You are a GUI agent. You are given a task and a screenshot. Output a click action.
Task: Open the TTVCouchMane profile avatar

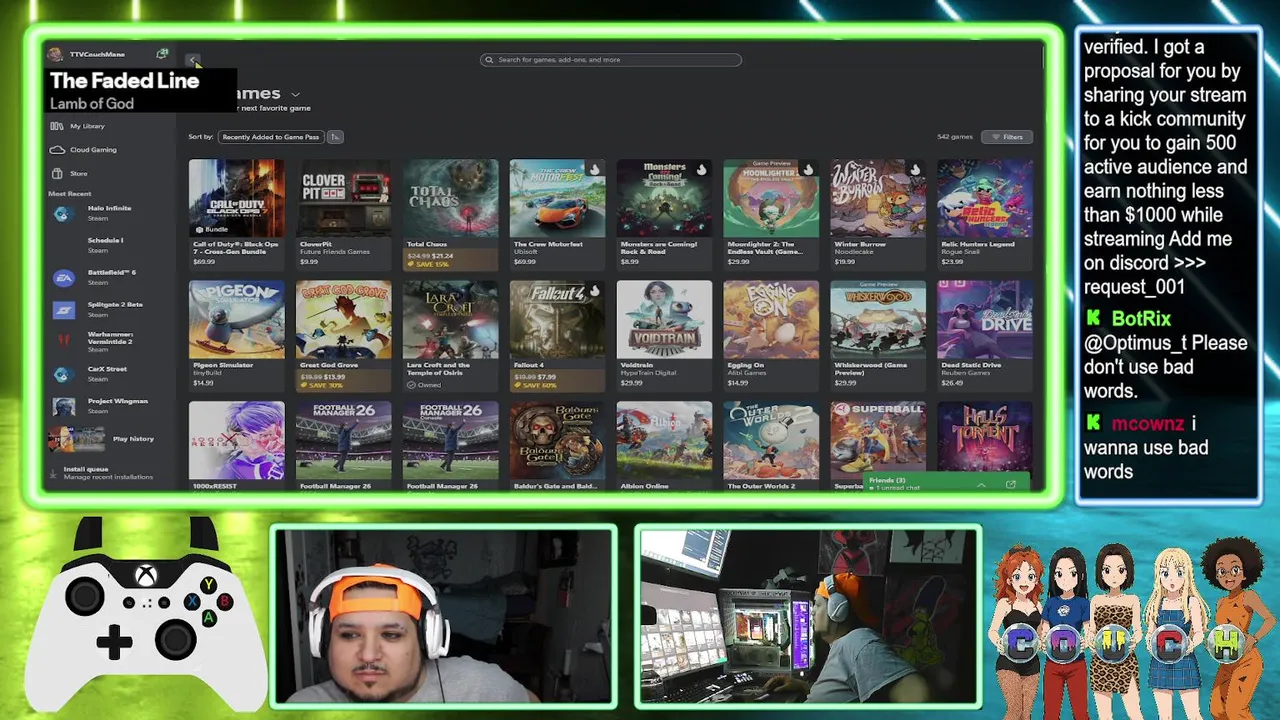tap(55, 54)
